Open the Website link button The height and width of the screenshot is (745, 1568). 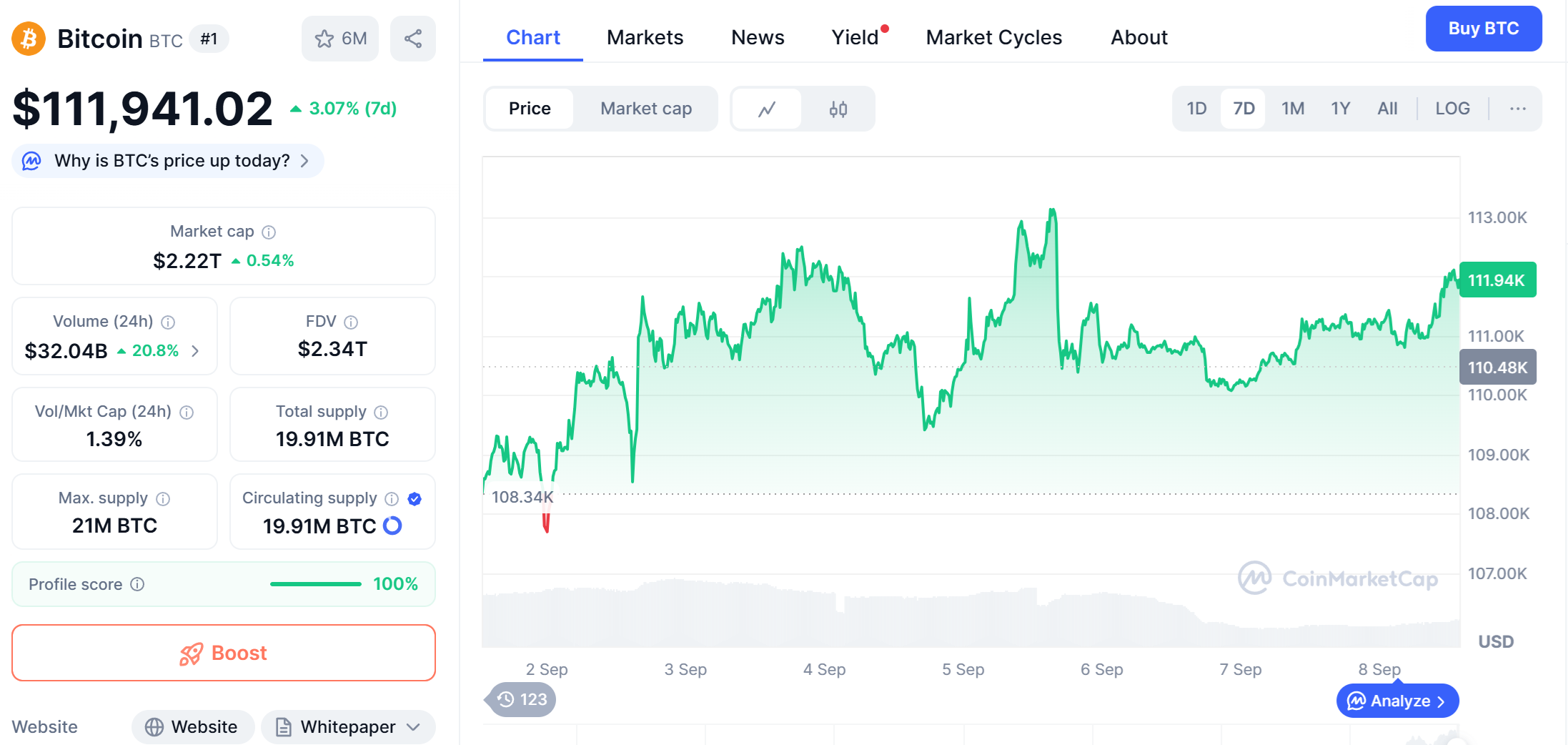click(193, 727)
